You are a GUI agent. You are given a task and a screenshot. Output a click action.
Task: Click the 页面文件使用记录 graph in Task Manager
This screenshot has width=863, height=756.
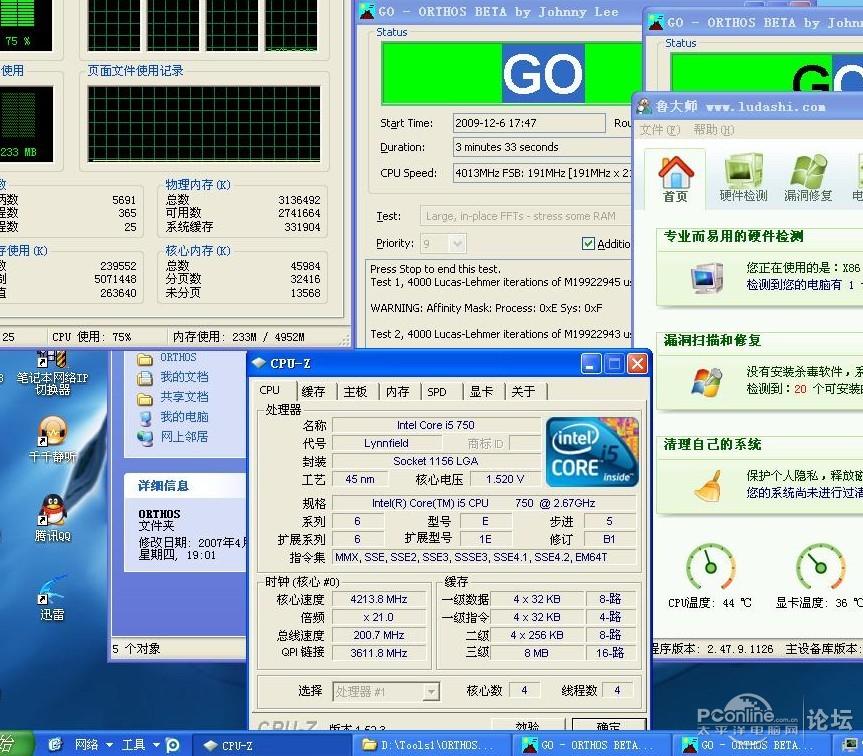(x=204, y=123)
